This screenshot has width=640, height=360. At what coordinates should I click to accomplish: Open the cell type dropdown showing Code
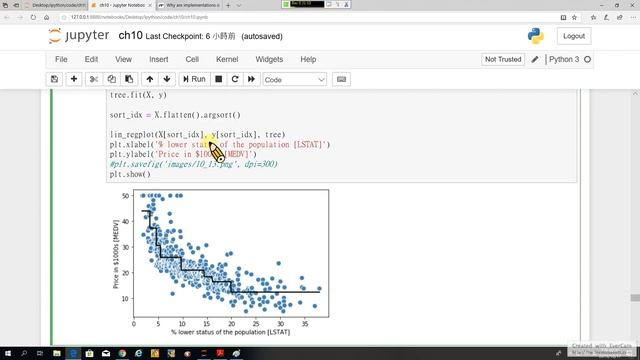click(295, 80)
